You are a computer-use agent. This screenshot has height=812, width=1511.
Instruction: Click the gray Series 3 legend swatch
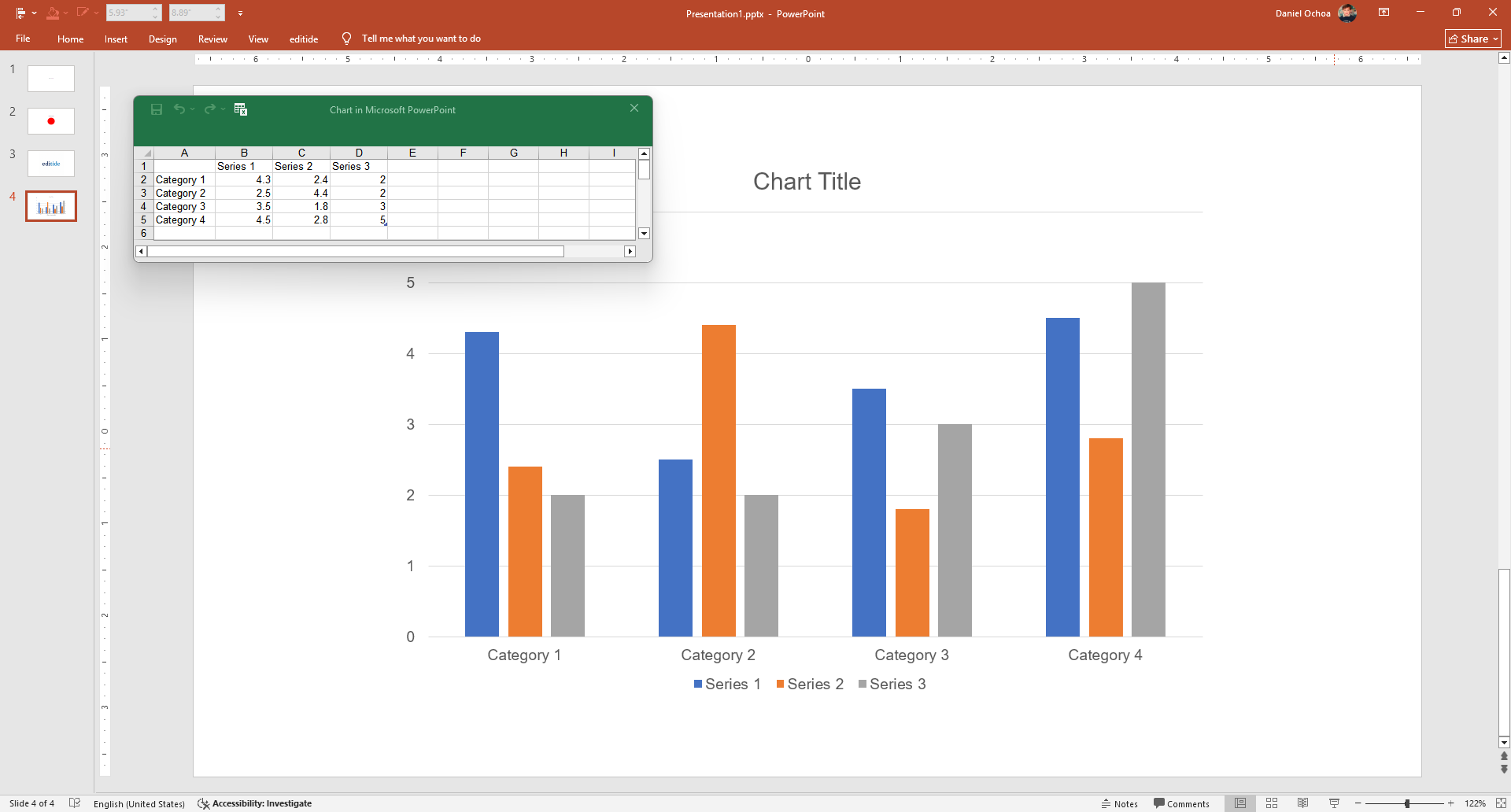point(863,684)
